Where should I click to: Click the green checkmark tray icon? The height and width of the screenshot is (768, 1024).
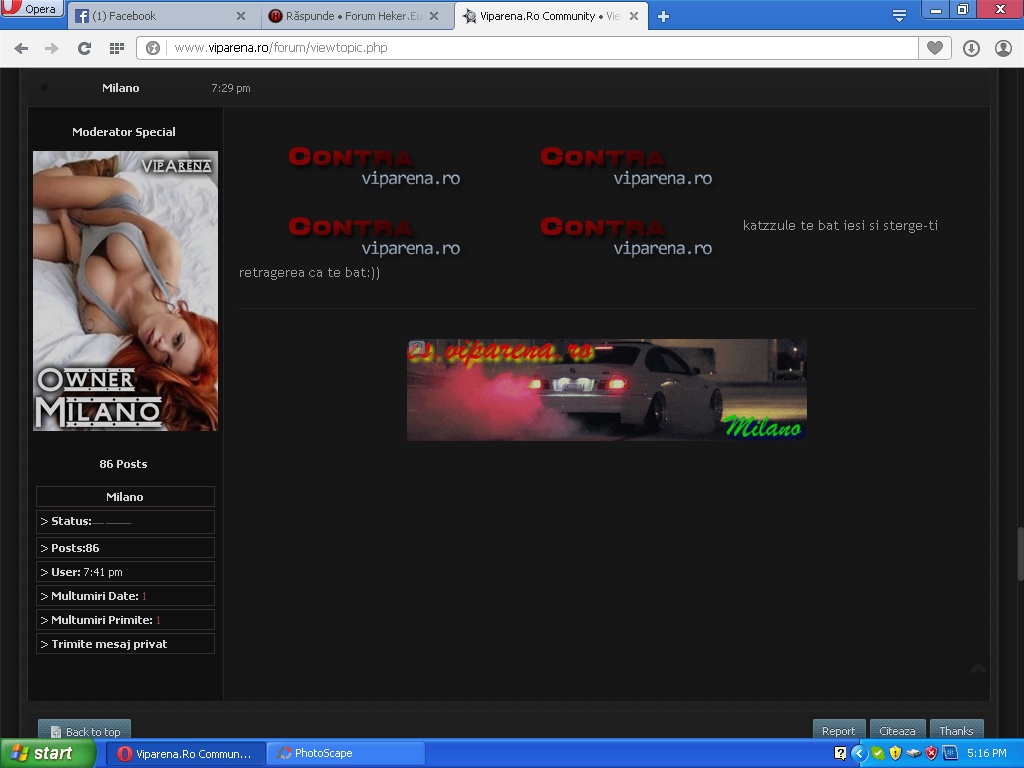tap(878, 754)
